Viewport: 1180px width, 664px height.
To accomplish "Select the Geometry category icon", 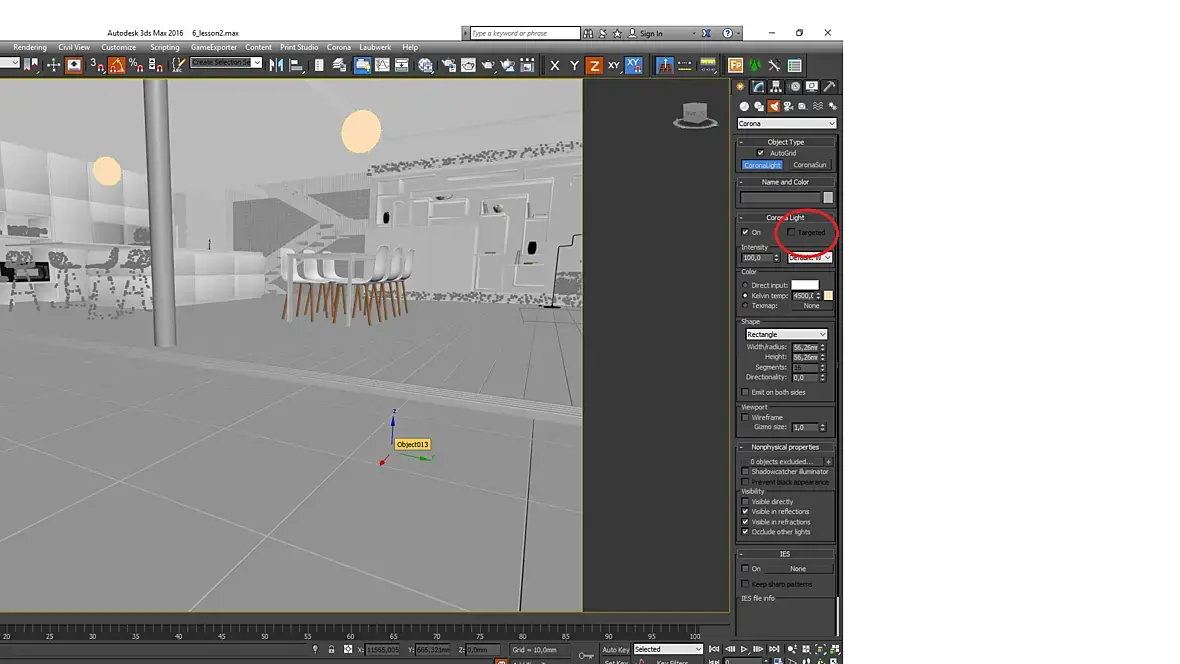I will tap(744, 106).
